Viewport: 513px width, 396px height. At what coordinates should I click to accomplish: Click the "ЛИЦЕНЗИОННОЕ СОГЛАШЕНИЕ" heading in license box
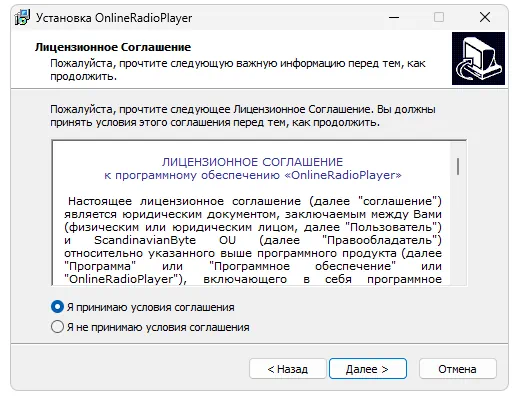coord(252,162)
